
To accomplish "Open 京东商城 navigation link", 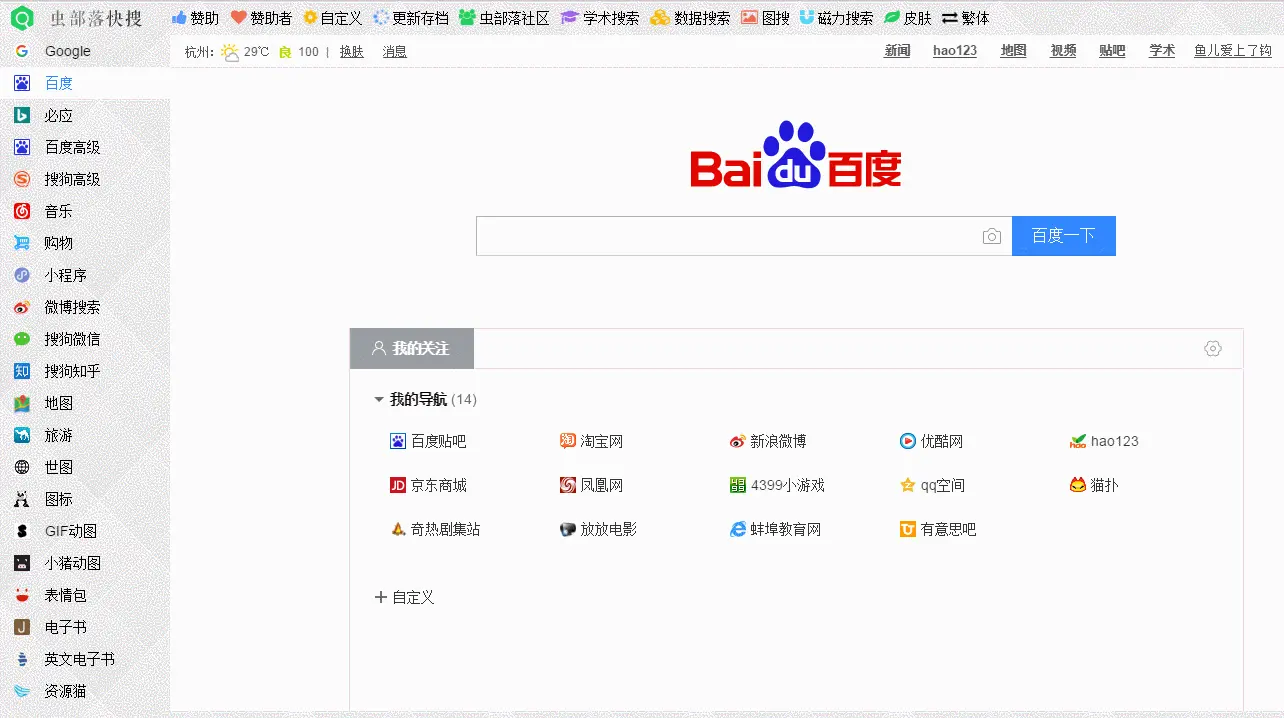I will [x=428, y=485].
